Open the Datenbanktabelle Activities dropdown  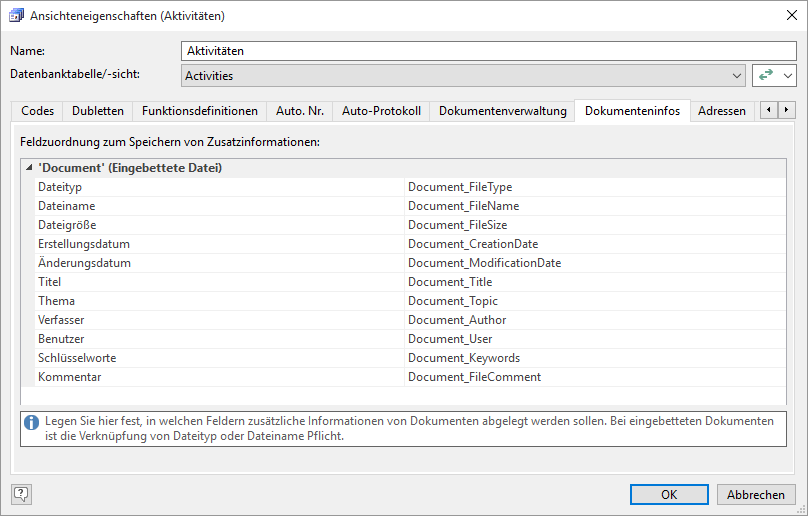736,75
